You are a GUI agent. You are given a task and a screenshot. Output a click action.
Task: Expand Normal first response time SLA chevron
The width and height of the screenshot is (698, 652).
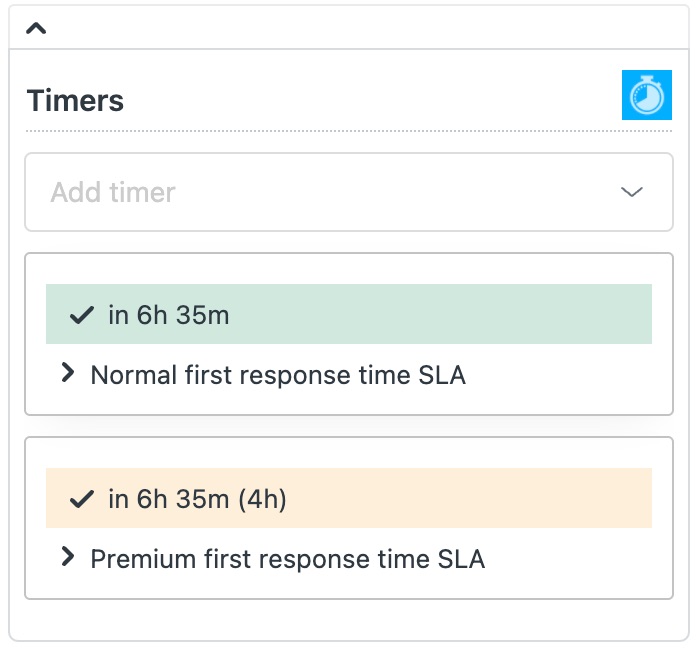point(68,373)
